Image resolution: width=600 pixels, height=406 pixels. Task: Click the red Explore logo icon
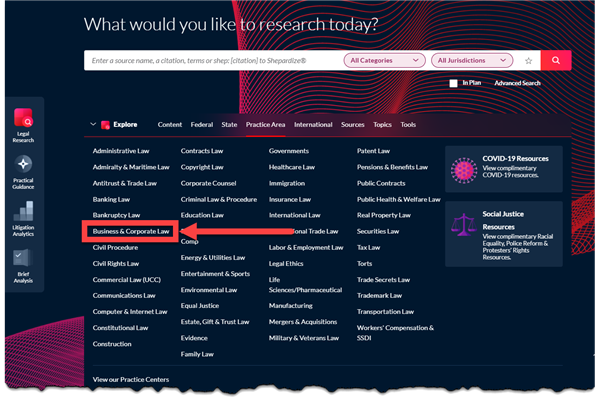[x=105, y=125]
